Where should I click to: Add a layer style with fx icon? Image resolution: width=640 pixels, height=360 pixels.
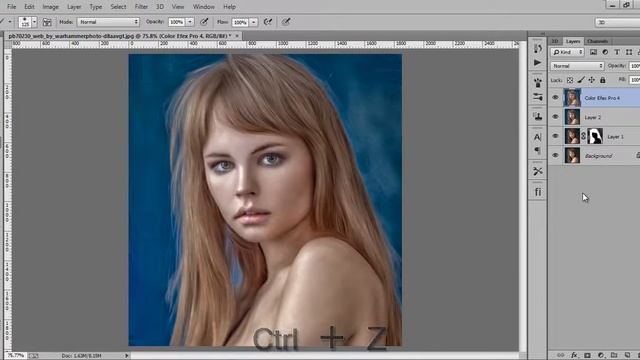pos(574,355)
